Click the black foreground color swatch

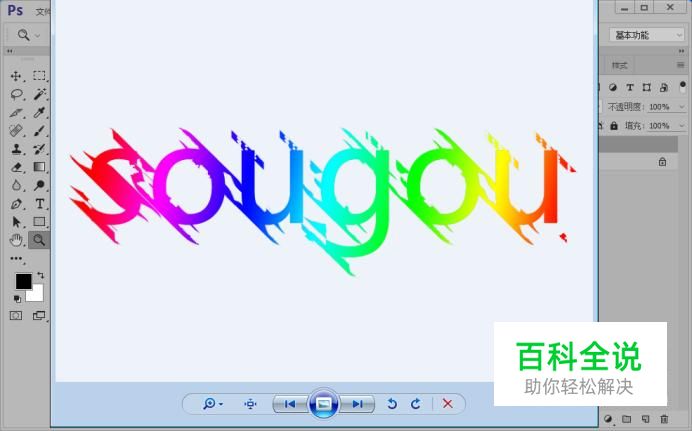23,281
